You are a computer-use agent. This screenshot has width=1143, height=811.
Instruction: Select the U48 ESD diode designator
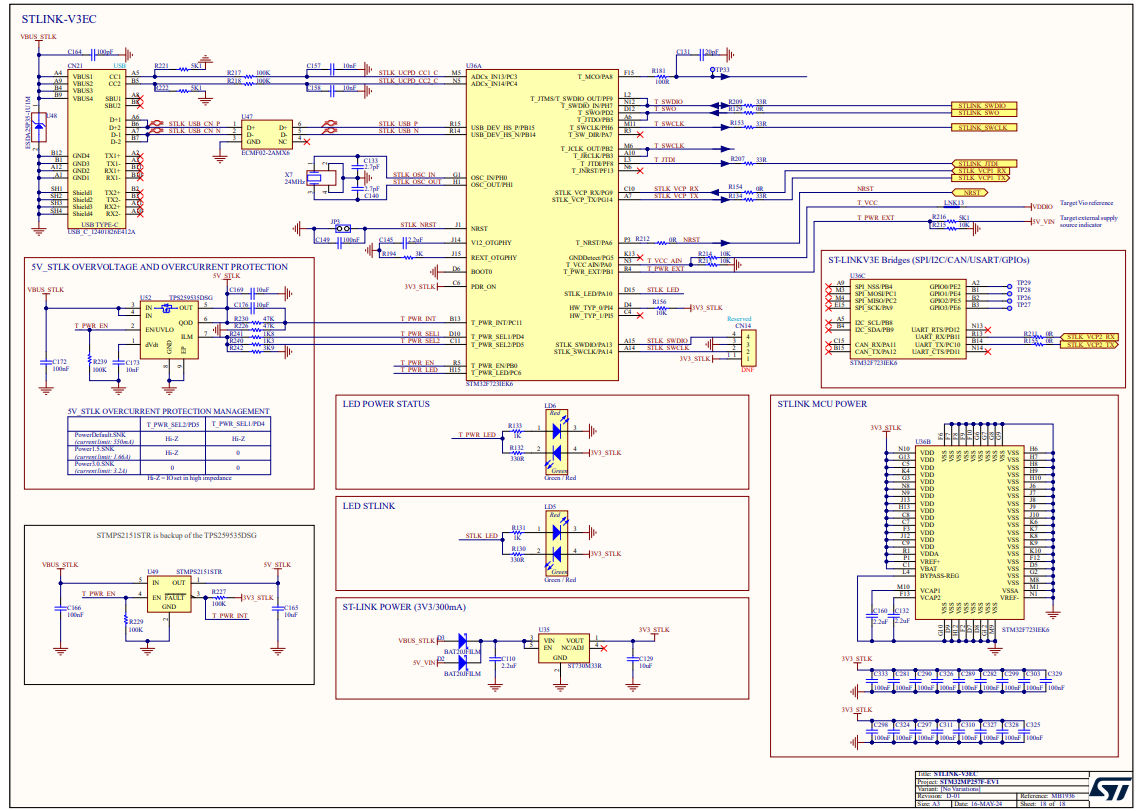click(52, 116)
